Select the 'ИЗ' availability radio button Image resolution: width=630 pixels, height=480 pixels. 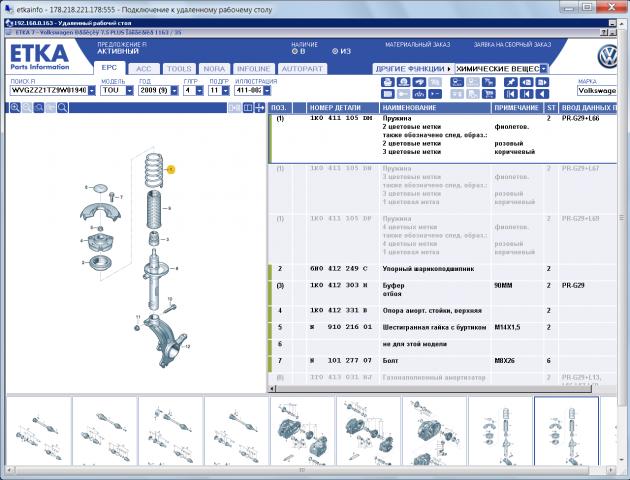335,51
